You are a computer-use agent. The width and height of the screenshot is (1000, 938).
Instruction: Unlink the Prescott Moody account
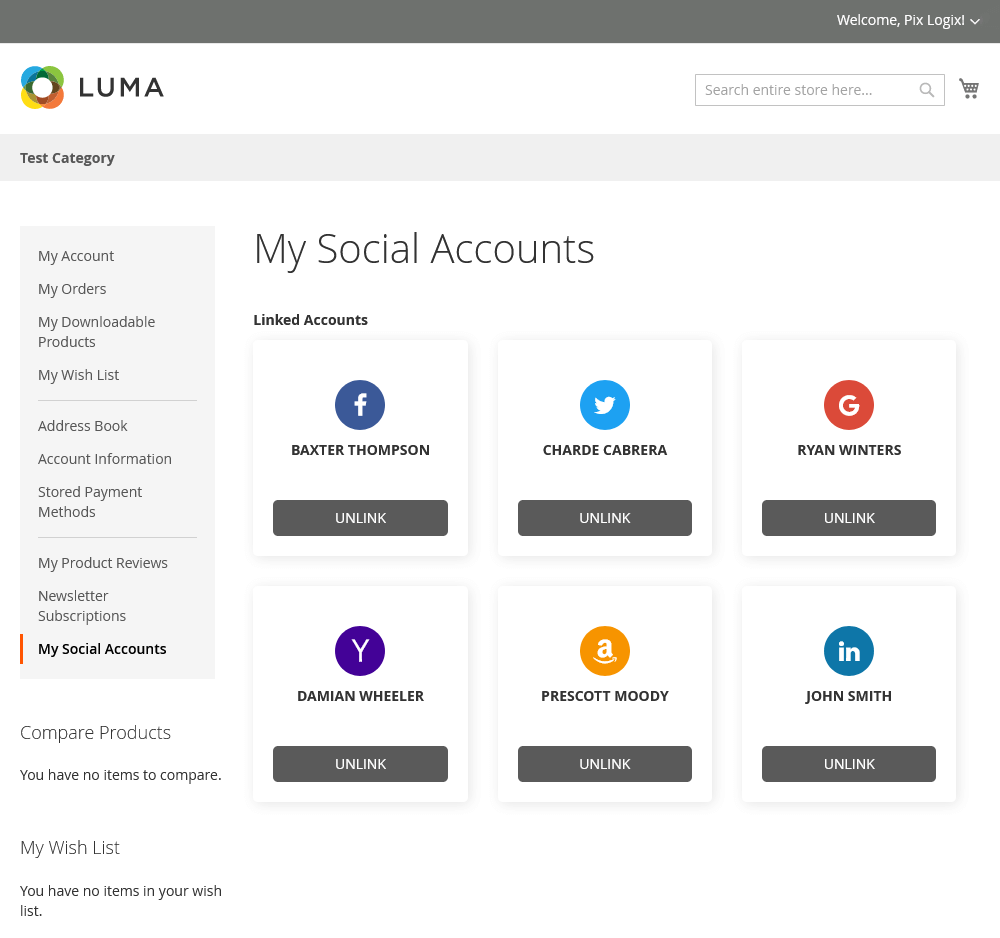point(604,763)
